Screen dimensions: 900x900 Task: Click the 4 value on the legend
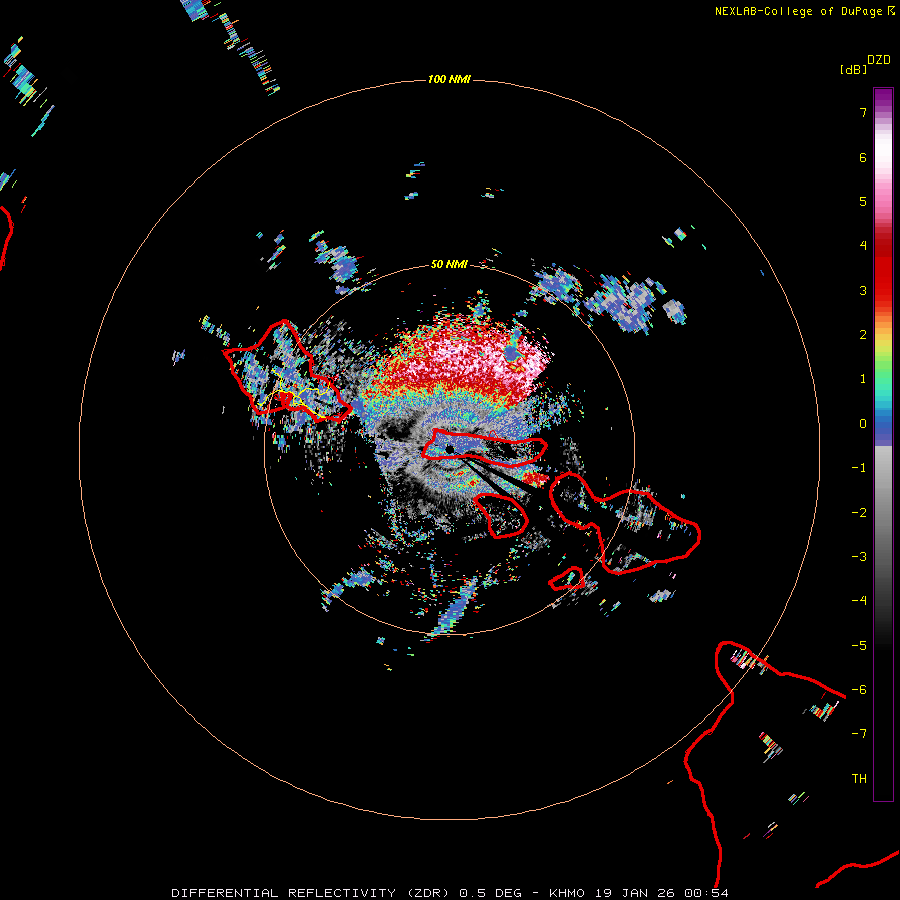(x=863, y=246)
